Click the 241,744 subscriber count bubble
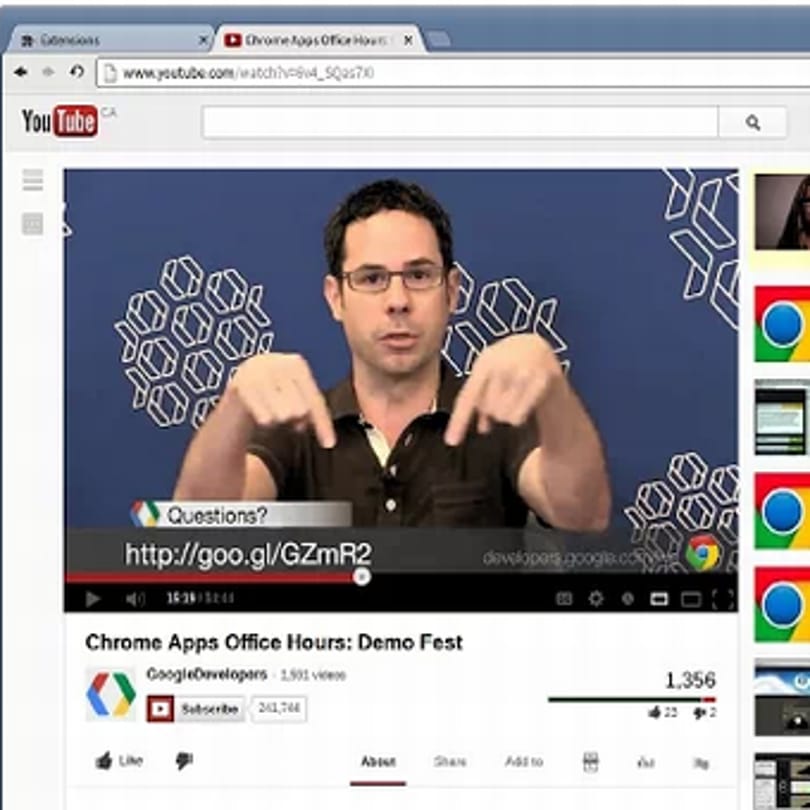810x810 pixels. coord(279,708)
